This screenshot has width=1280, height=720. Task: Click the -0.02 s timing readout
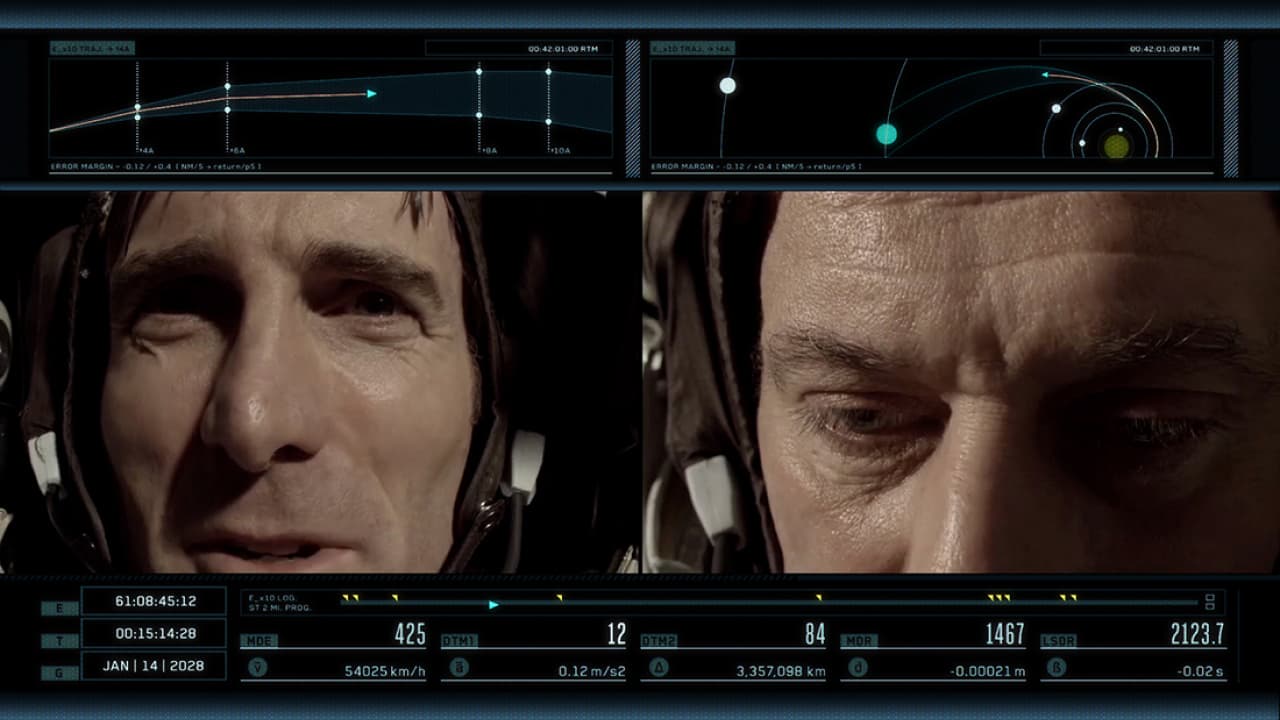click(1201, 672)
